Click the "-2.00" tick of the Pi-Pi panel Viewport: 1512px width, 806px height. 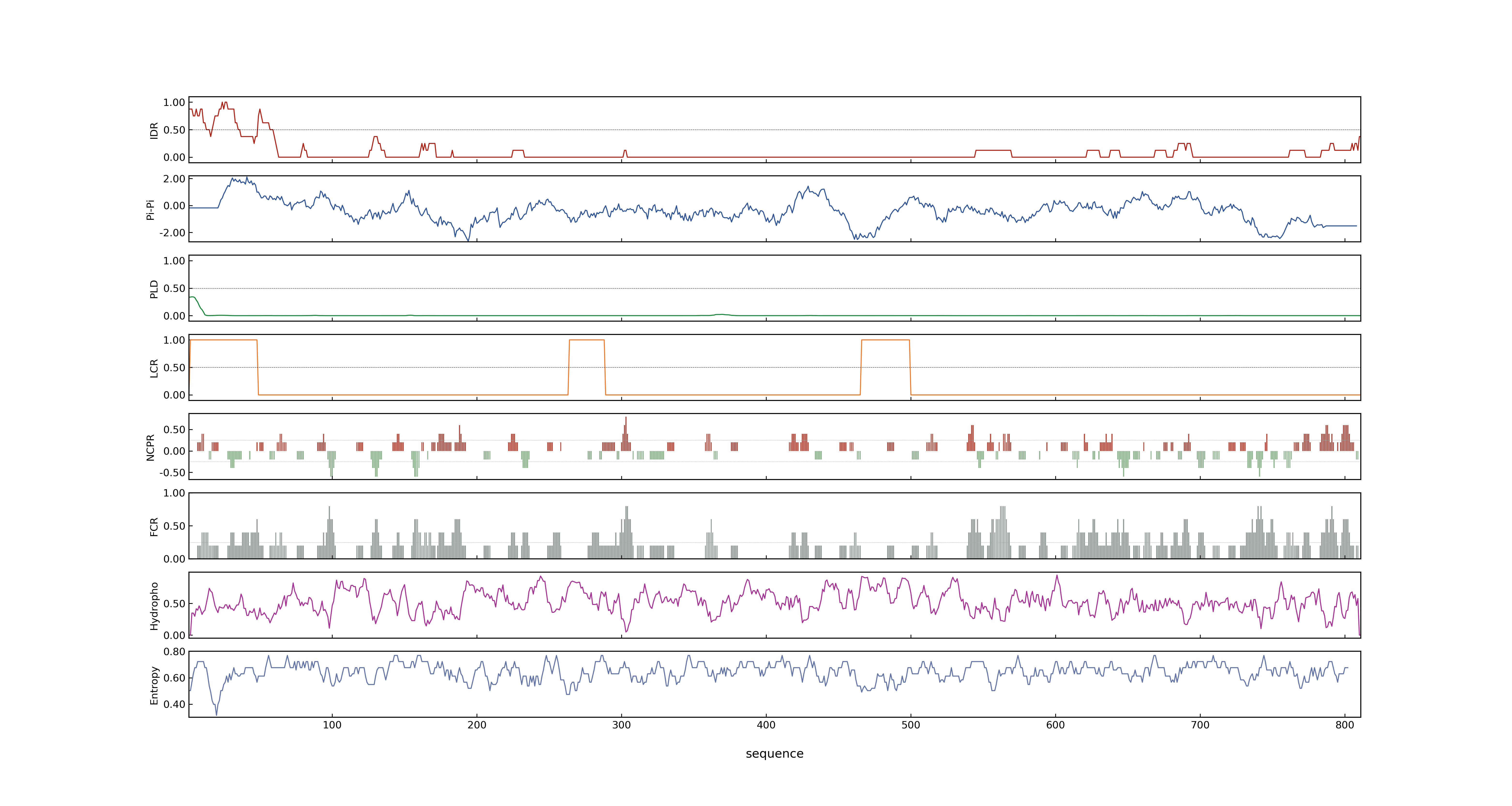[x=172, y=233]
